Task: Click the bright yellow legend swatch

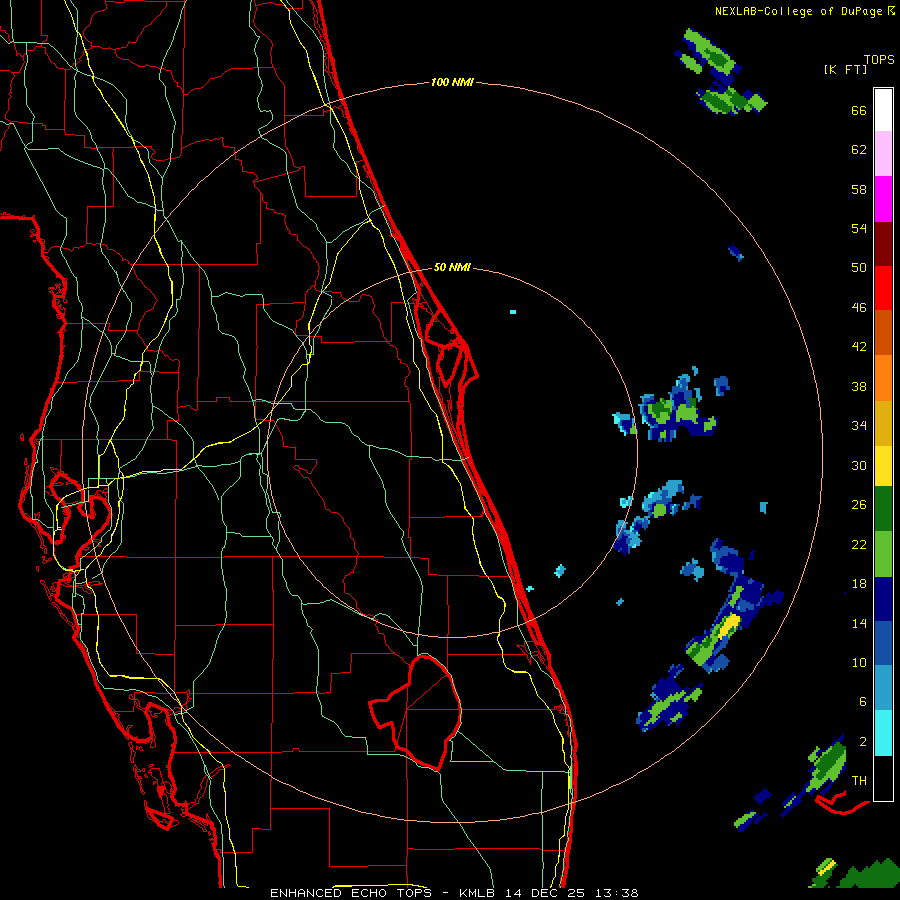Action: [883, 466]
